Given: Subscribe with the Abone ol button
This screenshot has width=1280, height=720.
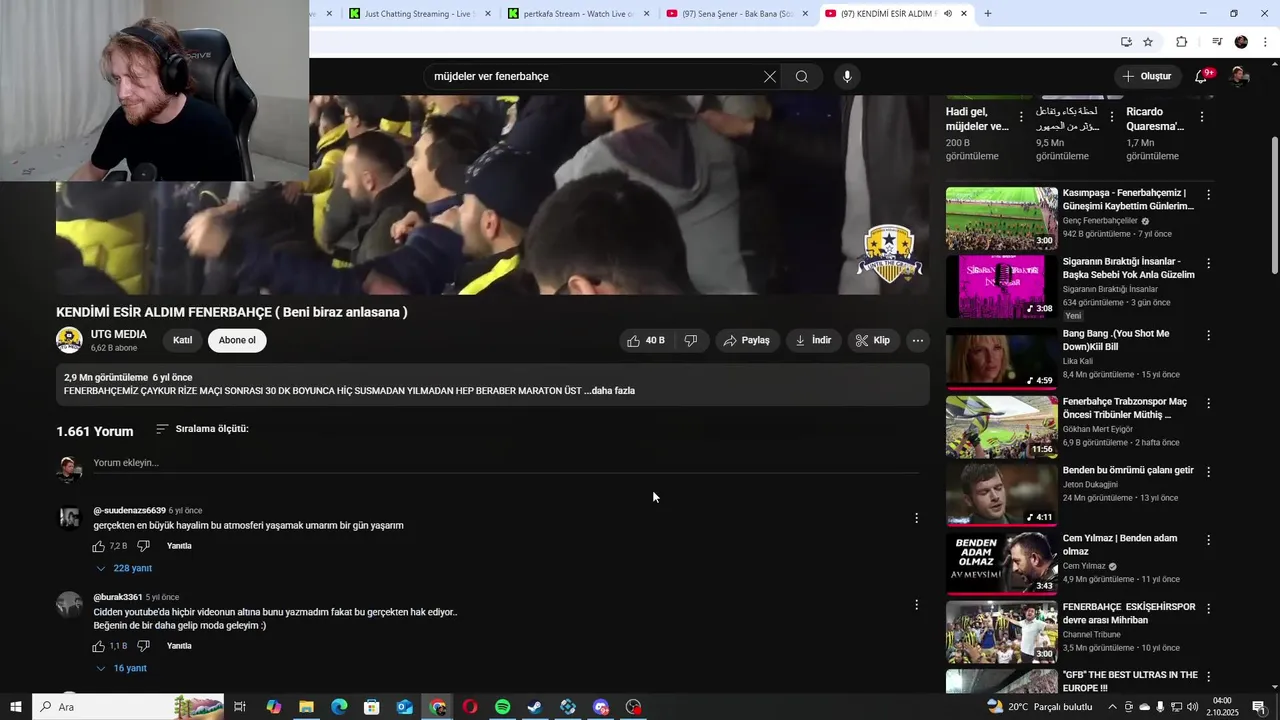Looking at the screenshot, I should click(237, 340).
